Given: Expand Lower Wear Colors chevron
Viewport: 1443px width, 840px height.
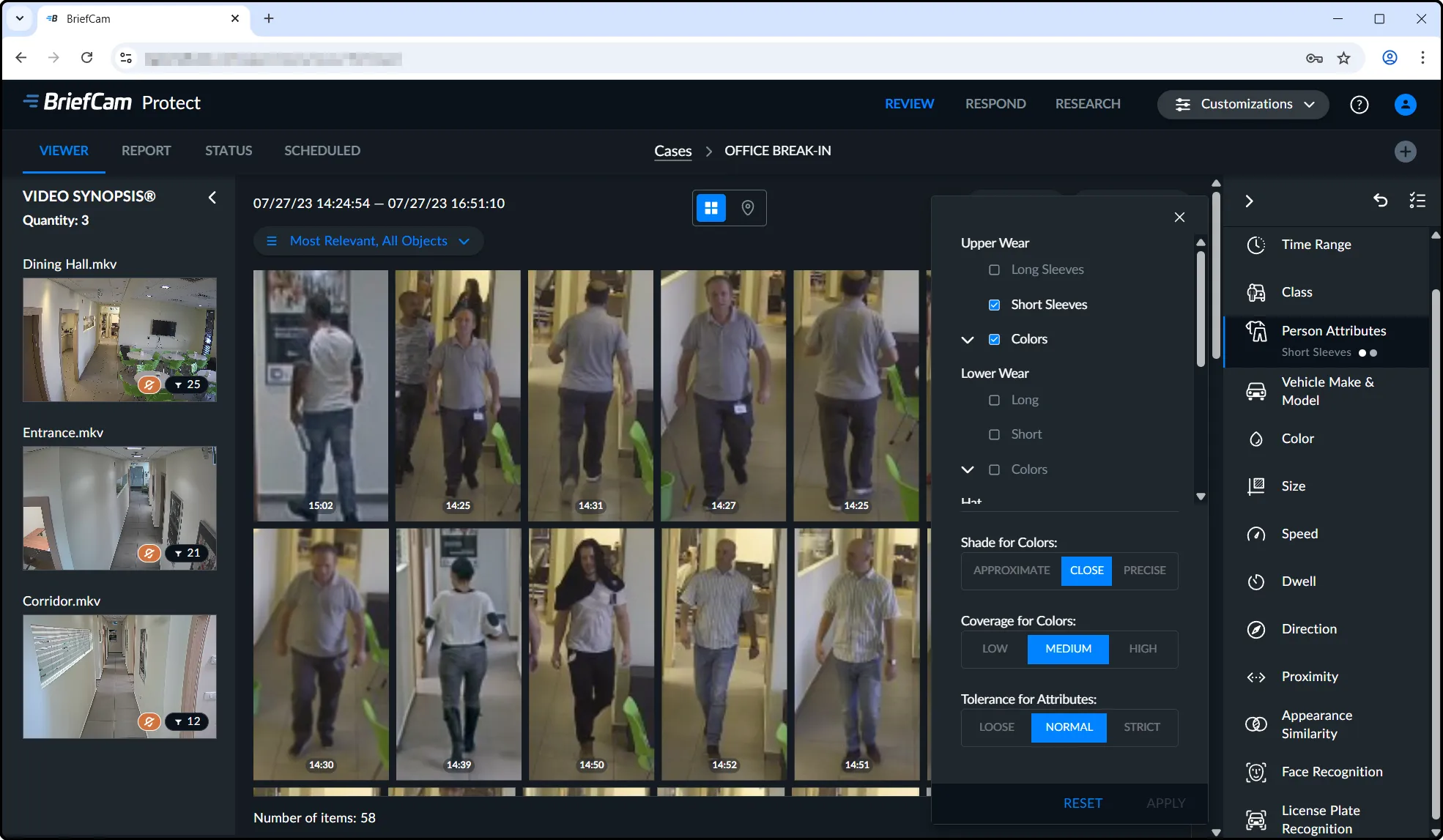Looking at the screenshot, I should click(968, 469).
